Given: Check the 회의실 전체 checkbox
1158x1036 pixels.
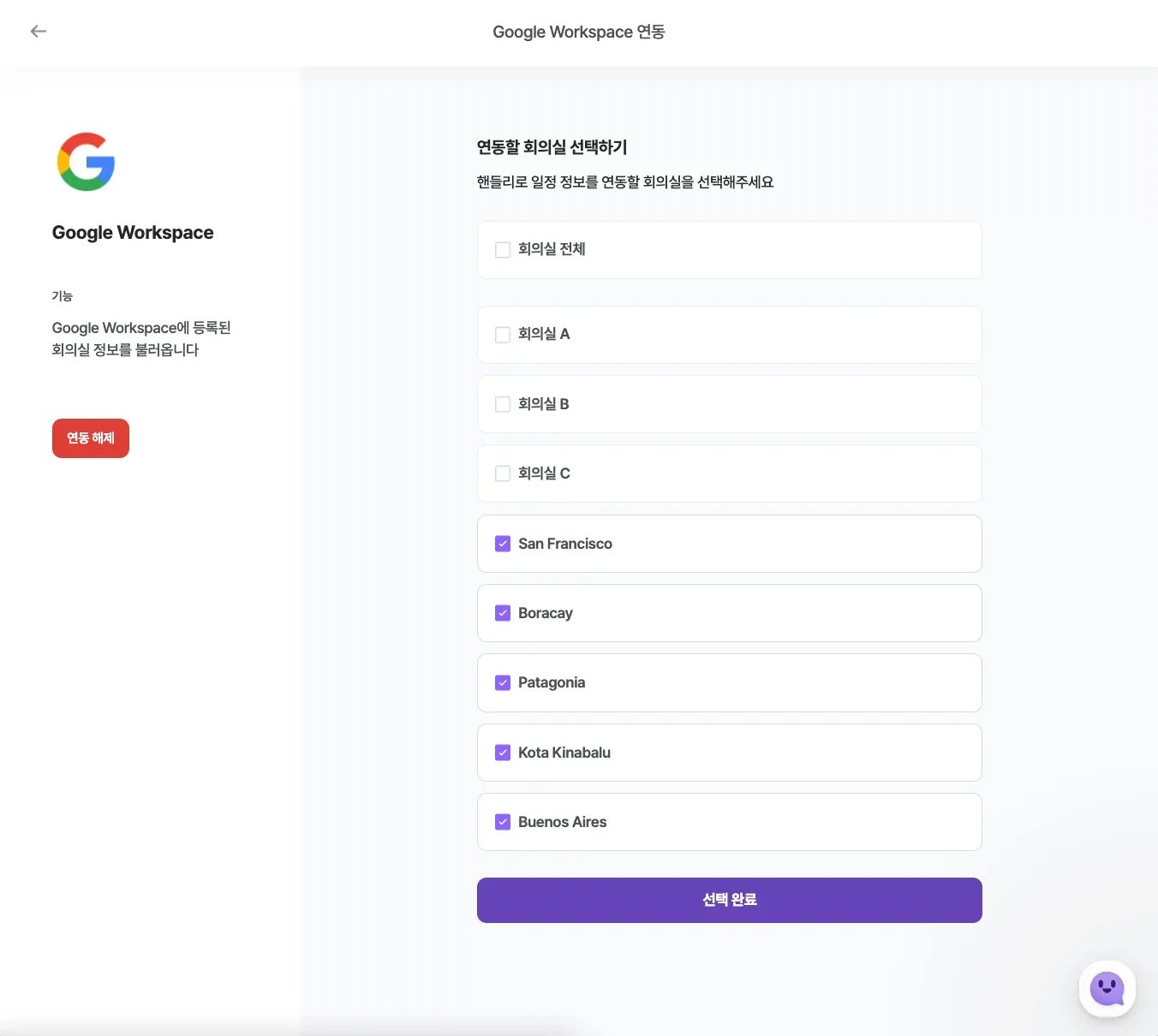Looking at the screenshot, I should point(503,250).
